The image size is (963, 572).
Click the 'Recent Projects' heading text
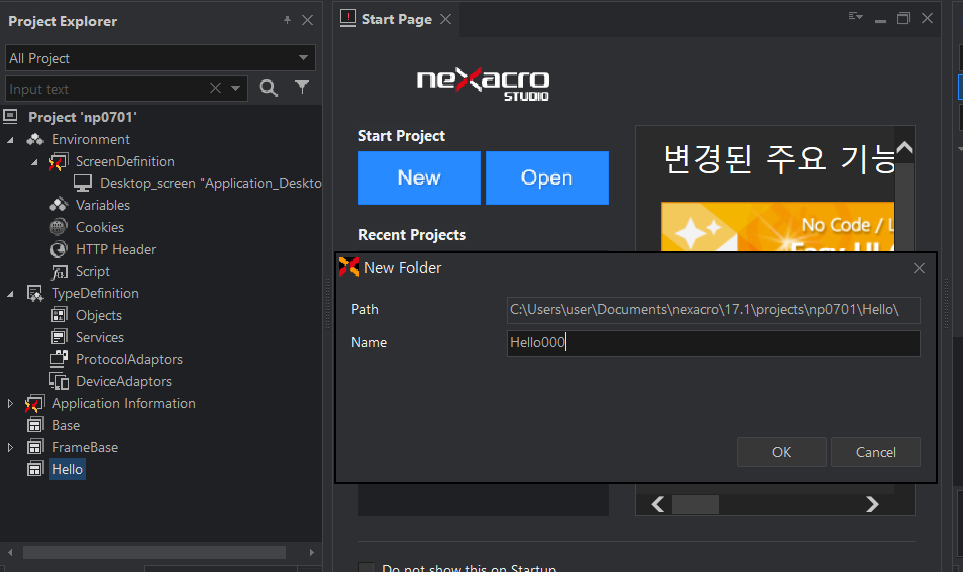pyautogui.click(x=411, y=235)
